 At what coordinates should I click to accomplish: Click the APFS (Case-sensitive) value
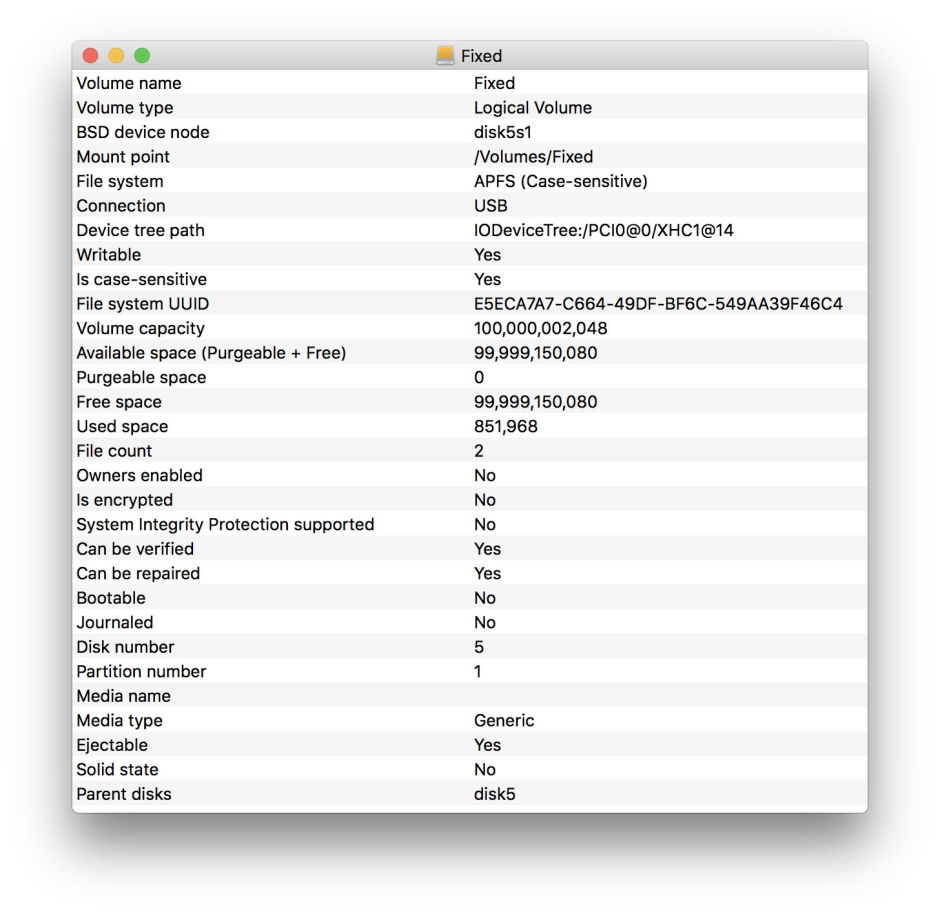click(x=560, y=181)
